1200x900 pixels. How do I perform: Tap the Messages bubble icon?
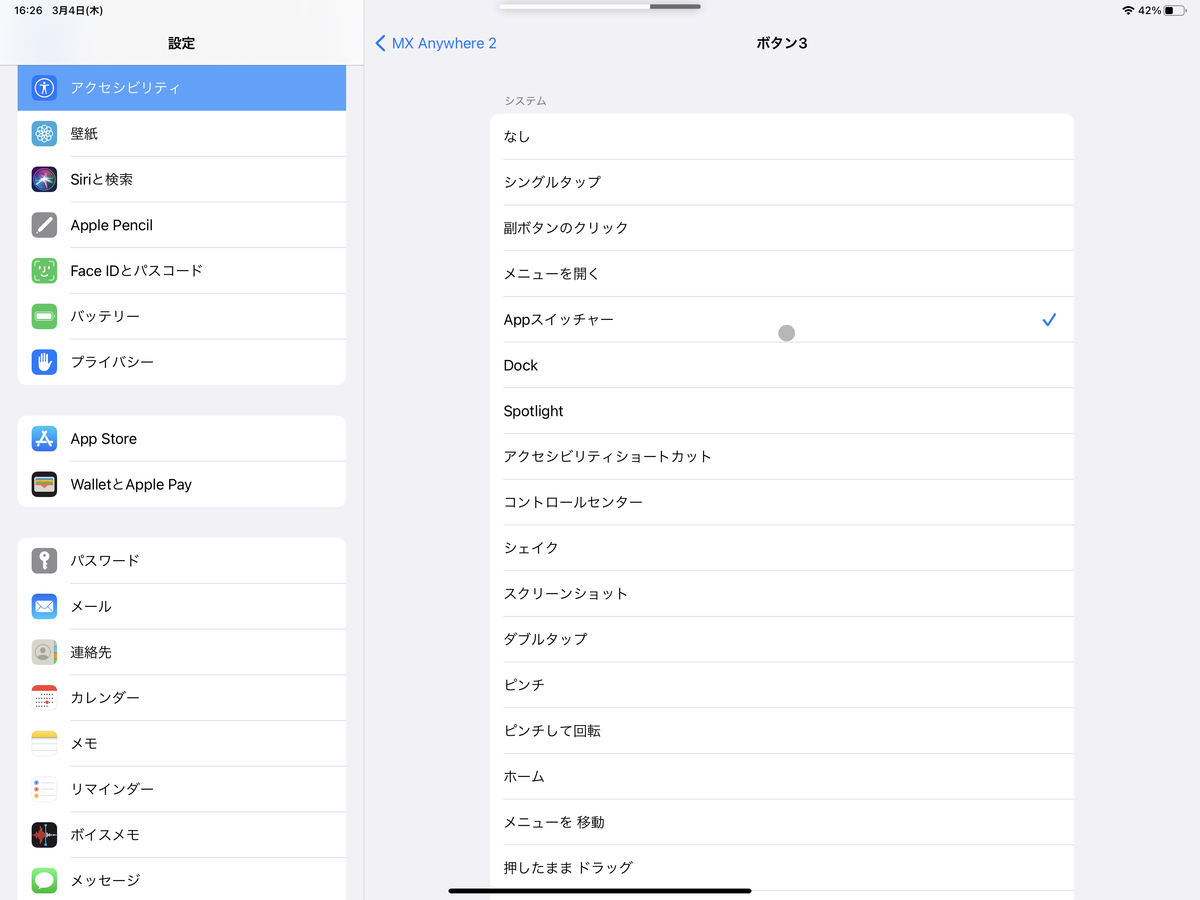pos(44,881)
